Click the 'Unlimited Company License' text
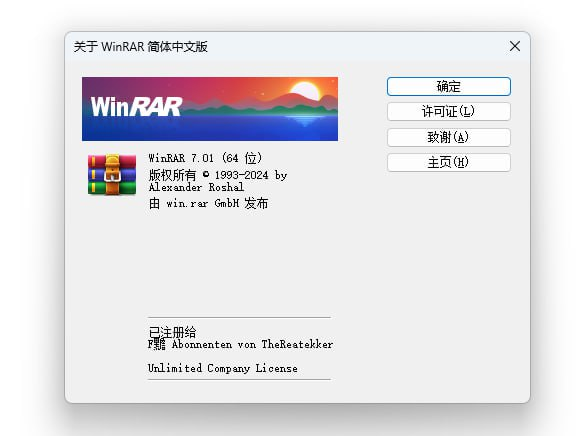Viewport: 584px width, 436px height. click(x=222, y=368)
